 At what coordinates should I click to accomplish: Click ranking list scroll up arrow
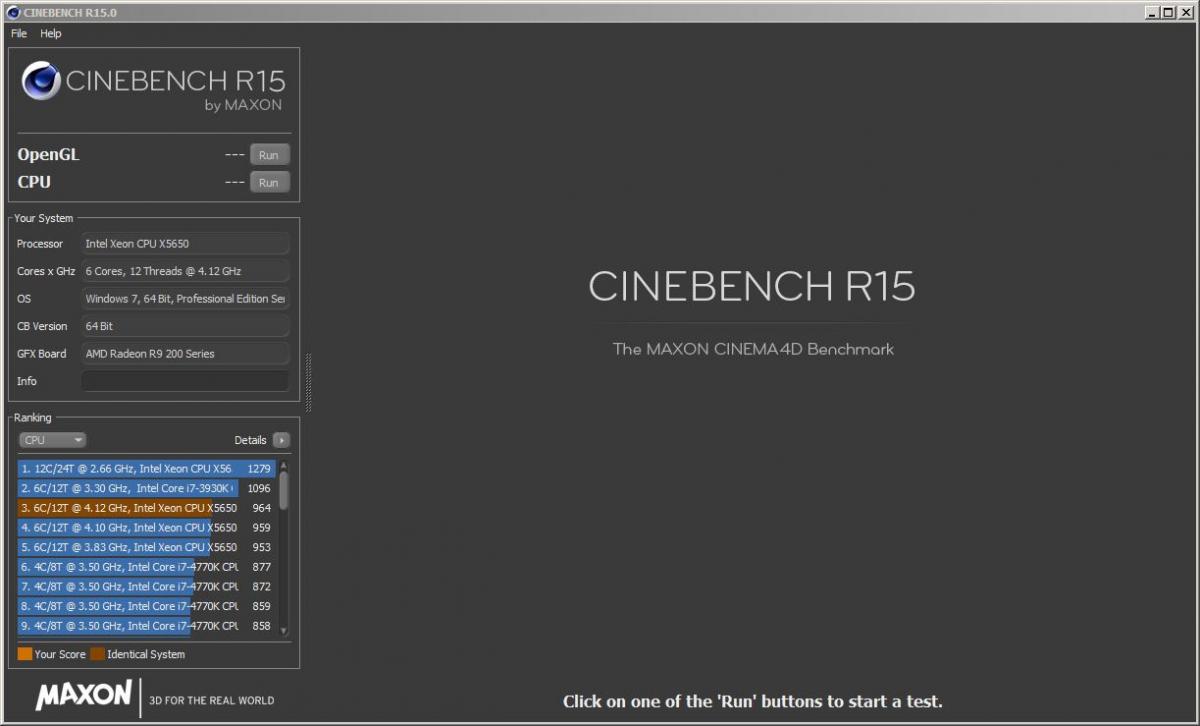283,465
